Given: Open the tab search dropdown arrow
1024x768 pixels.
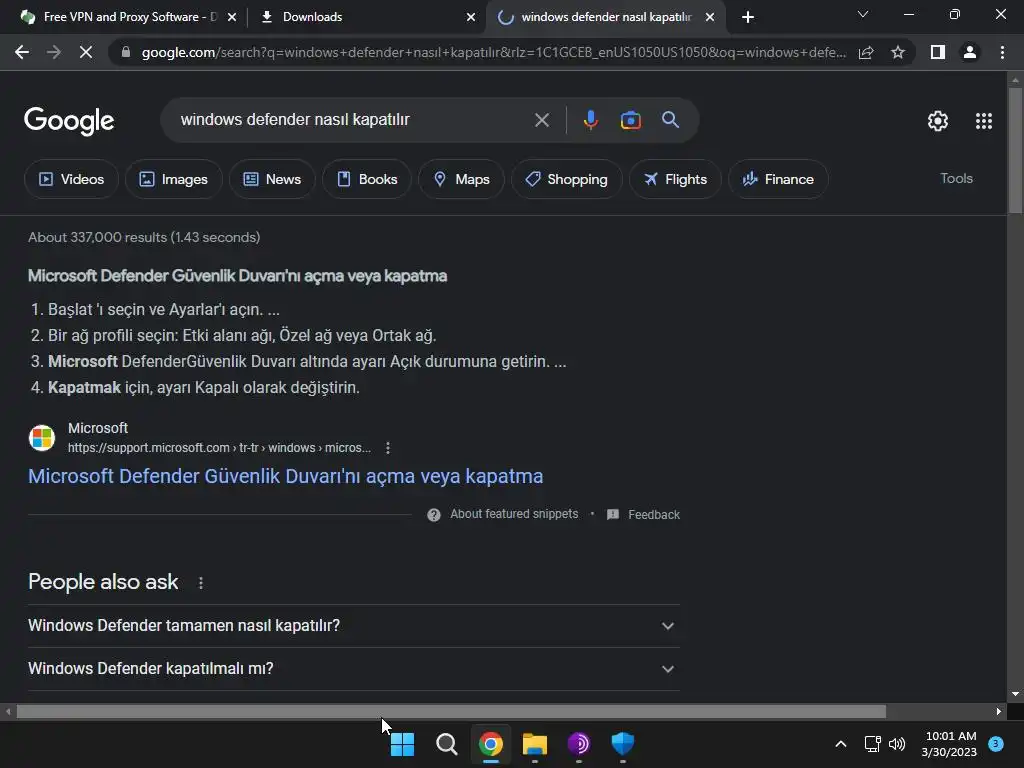Looking at the screenshot, I should (x=863, y=14).
